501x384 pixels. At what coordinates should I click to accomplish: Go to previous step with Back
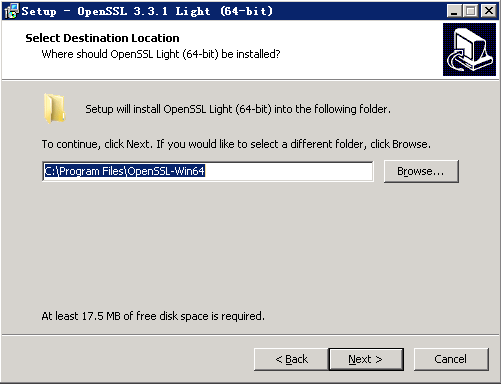coord(291,359)
